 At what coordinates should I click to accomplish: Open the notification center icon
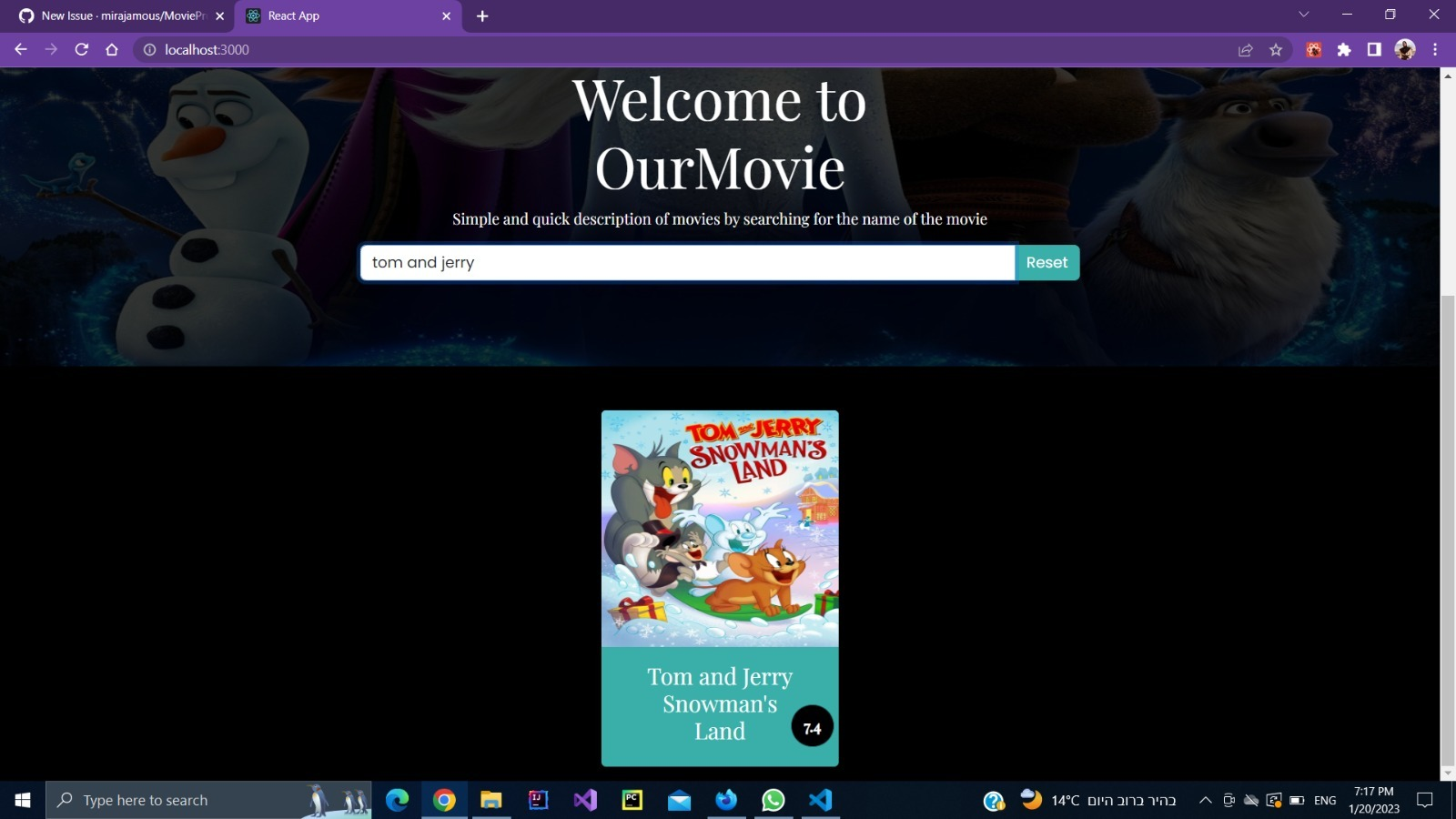[1425, 800]
